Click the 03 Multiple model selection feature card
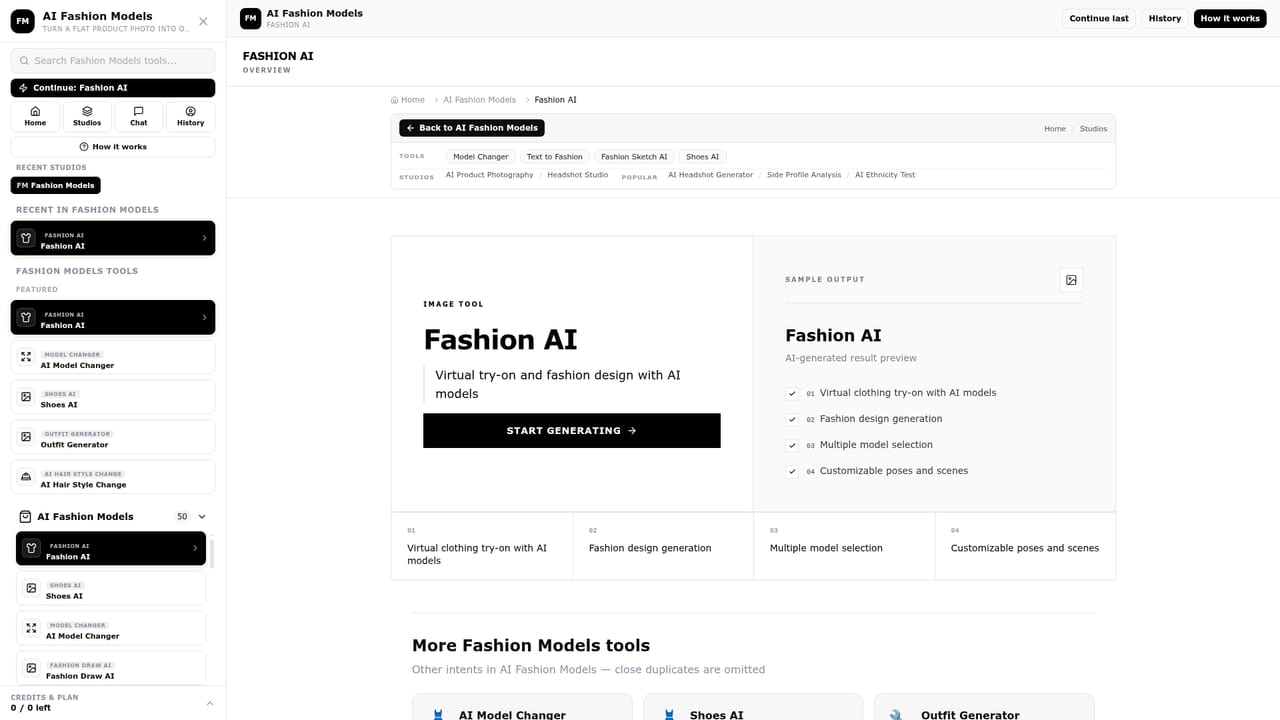This screenshot has height=720, width=1280. pos(844,546)
